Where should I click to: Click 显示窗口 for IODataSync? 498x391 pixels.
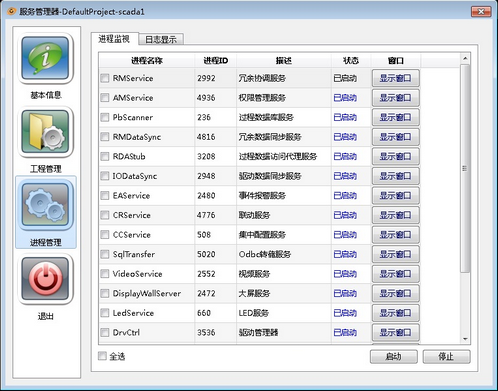(395, 176)
